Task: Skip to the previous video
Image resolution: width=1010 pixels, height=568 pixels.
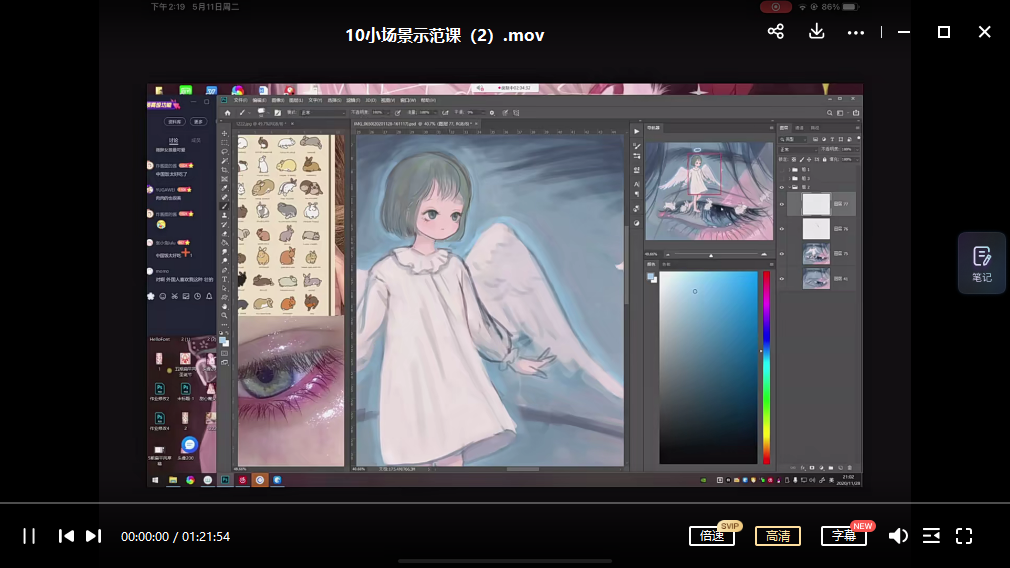Action: [66, 536]
